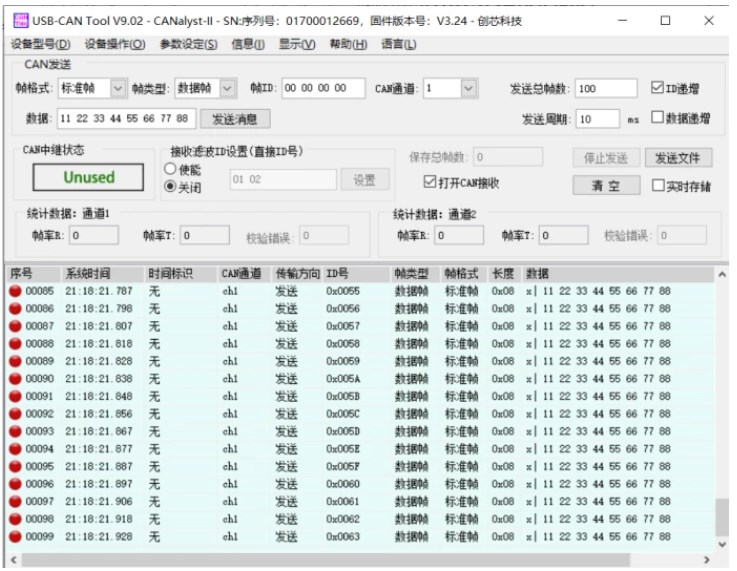Select the 关闭 filter radio button
This screenshot has height=571, width=737.
pos(170,187)
